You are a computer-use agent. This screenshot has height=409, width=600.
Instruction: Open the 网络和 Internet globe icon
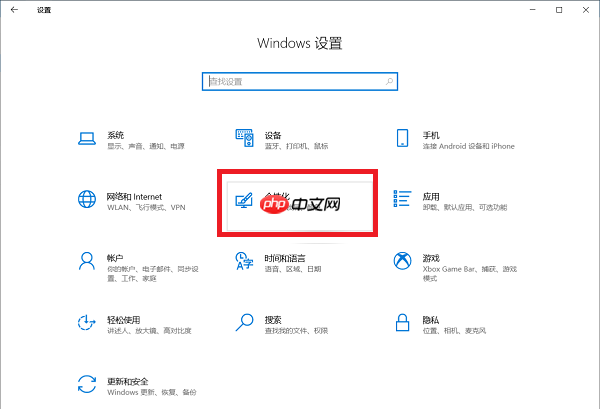pyautogui.click(x=87, y=199)
